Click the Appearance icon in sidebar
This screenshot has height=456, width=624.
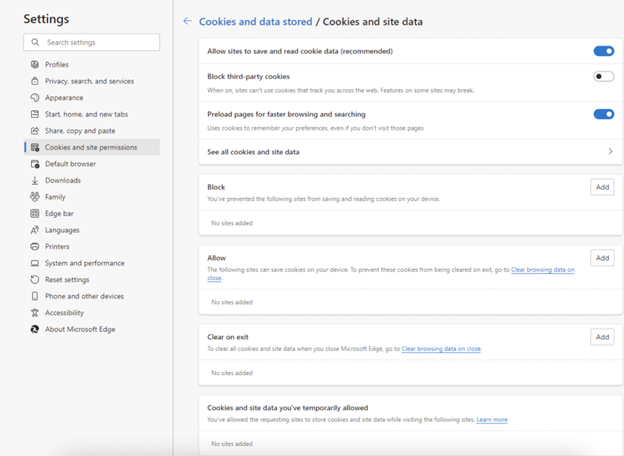point(35,97)
